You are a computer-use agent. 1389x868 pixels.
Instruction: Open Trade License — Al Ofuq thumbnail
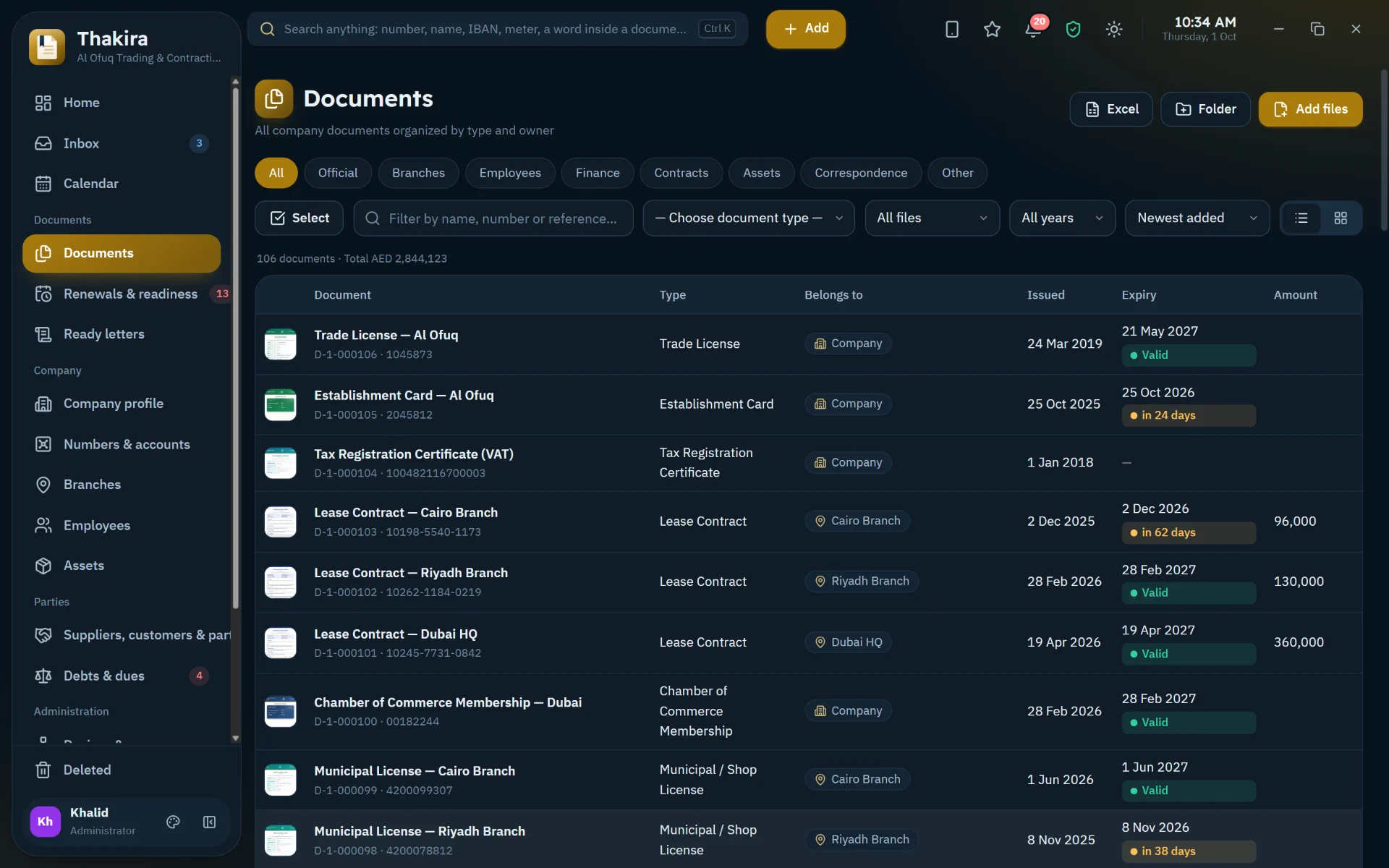coord(281,344)
